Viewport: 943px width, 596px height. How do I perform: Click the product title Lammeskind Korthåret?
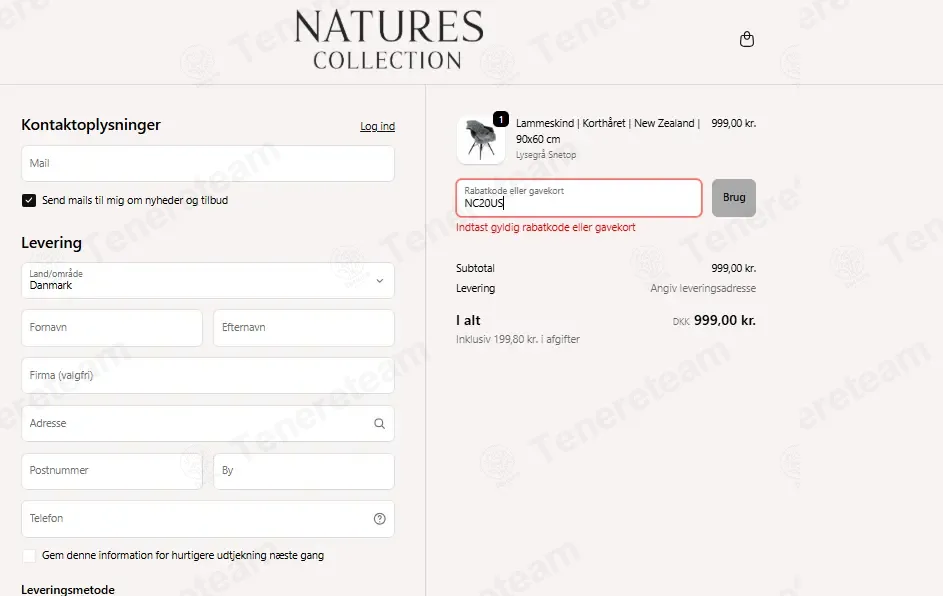click(x=607, y=131)
